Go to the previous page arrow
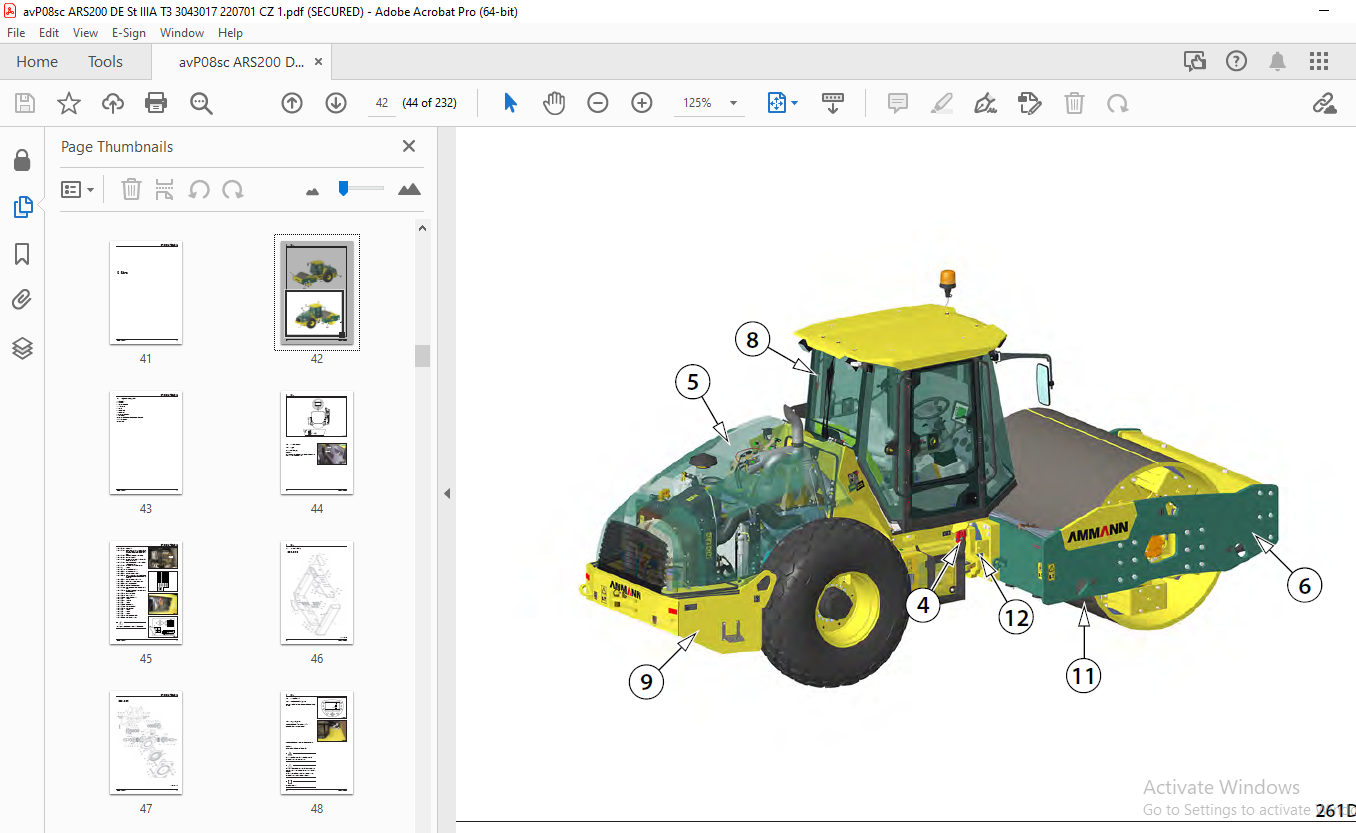This screenshot has height=833, width=1356. point(292,103)
